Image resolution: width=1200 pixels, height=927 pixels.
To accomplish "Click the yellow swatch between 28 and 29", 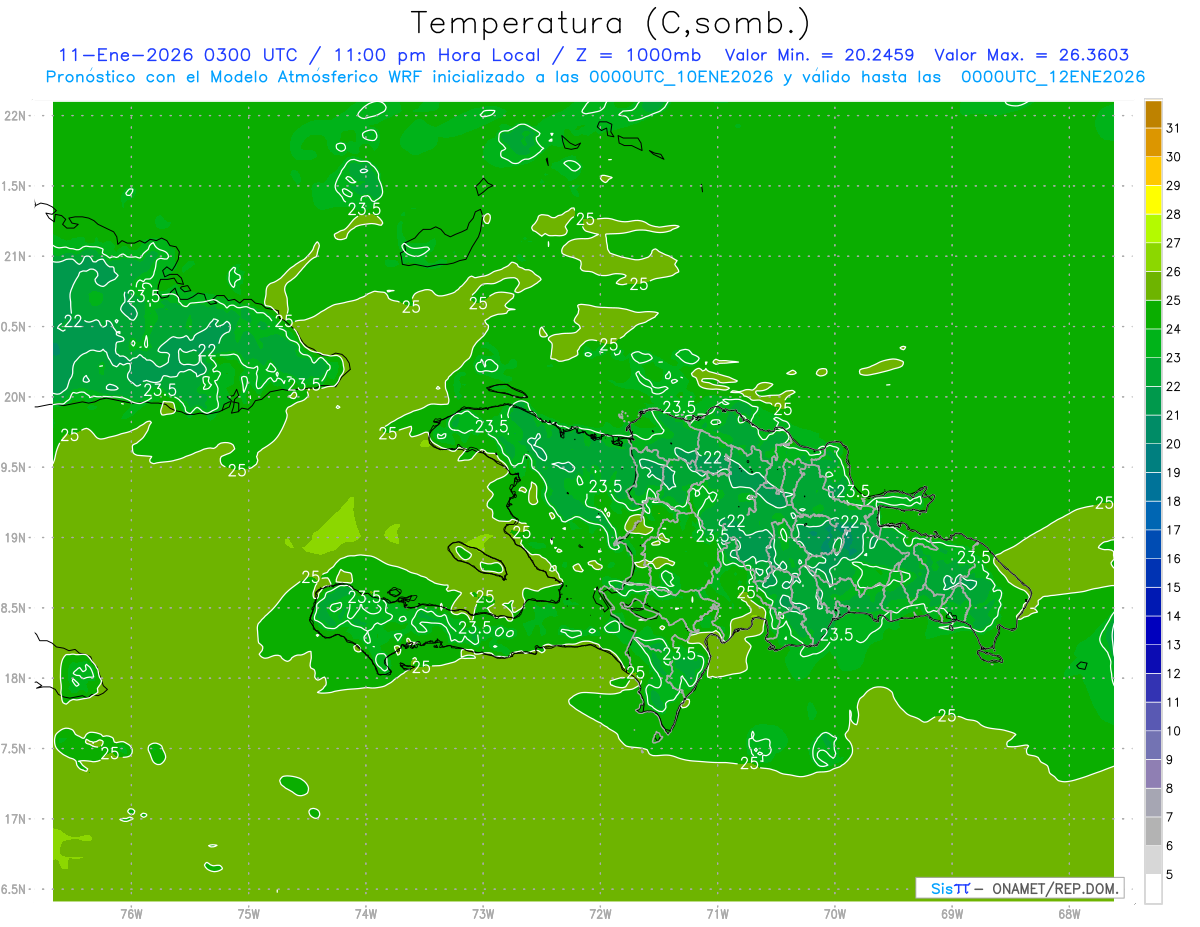I will [1153, 199].
